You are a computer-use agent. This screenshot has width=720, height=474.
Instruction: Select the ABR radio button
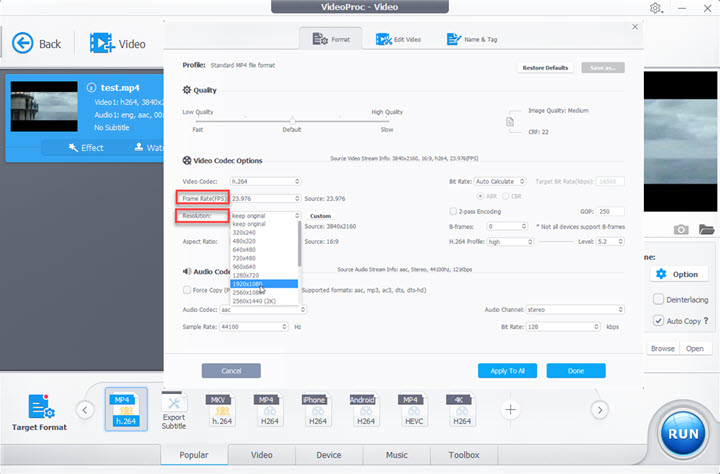pos(480,196)
